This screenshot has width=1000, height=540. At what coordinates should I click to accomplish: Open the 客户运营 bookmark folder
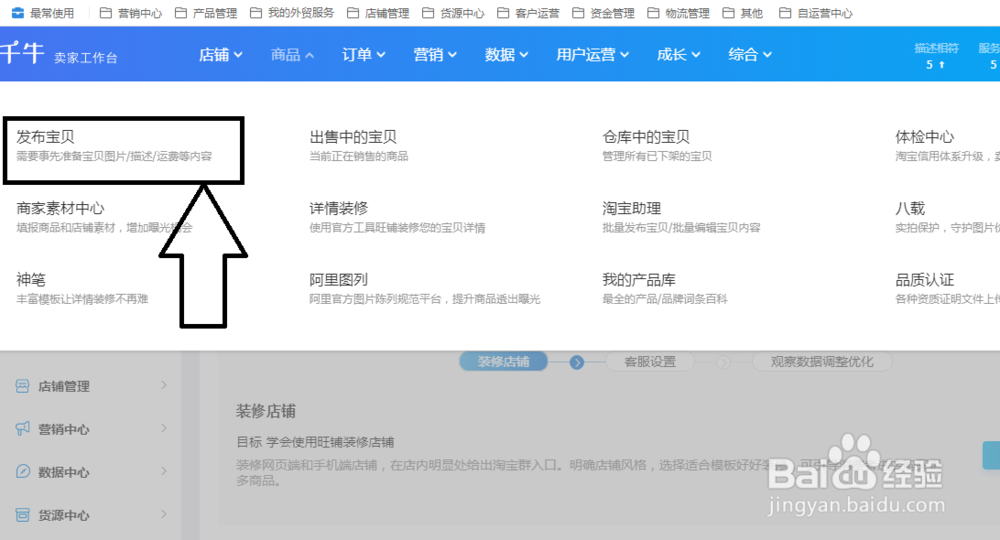[528, 13]
